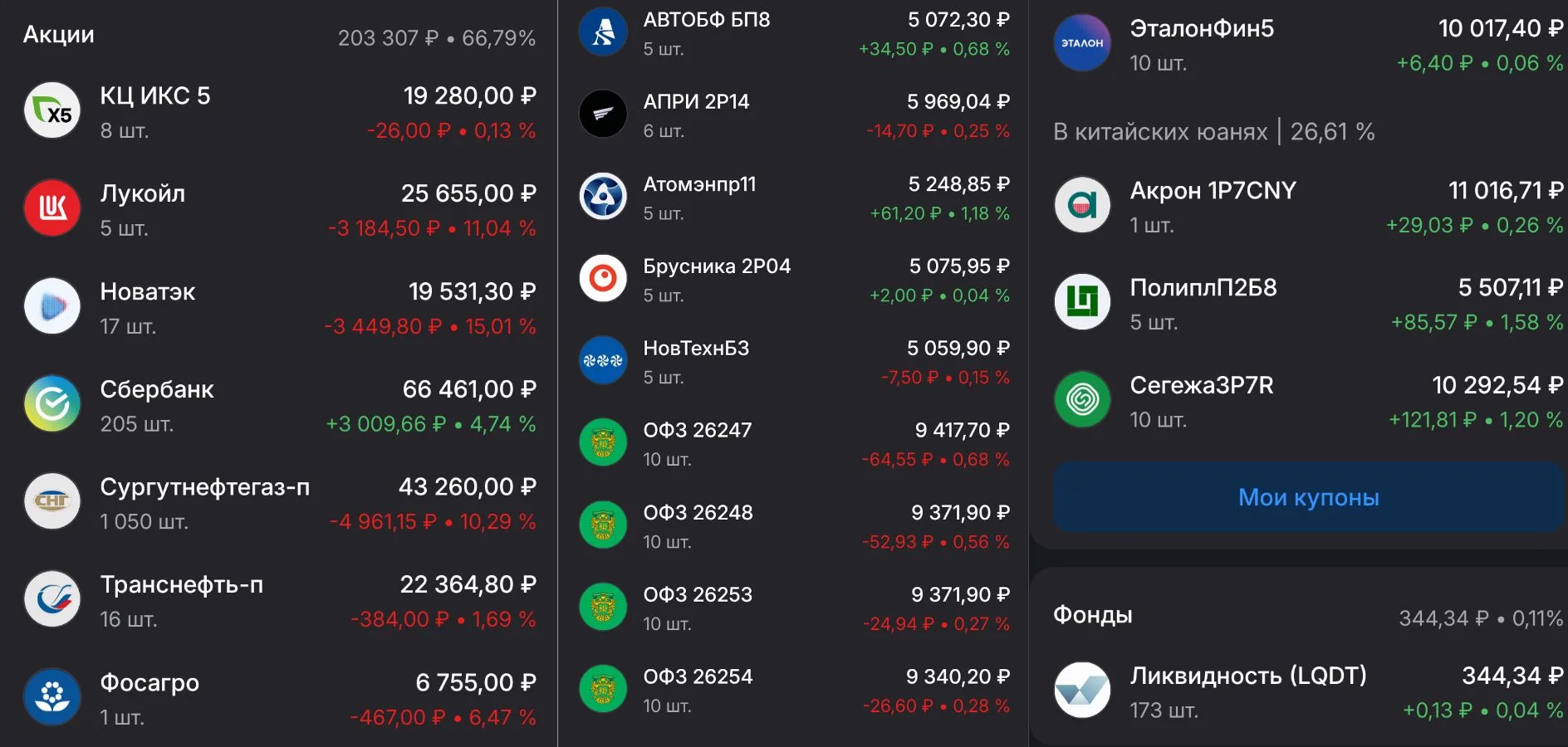The height and width of the screenshot is (747, 1568).
Task: Select the Ликвидность LQDT fund icon
Action: coord(1082,691)
